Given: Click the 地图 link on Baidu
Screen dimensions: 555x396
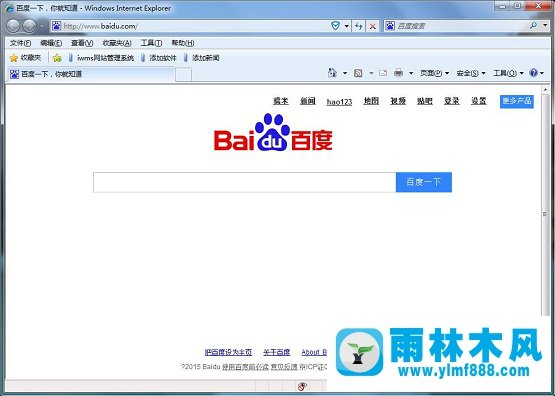Looking at the screenshot, I should 371,101.
